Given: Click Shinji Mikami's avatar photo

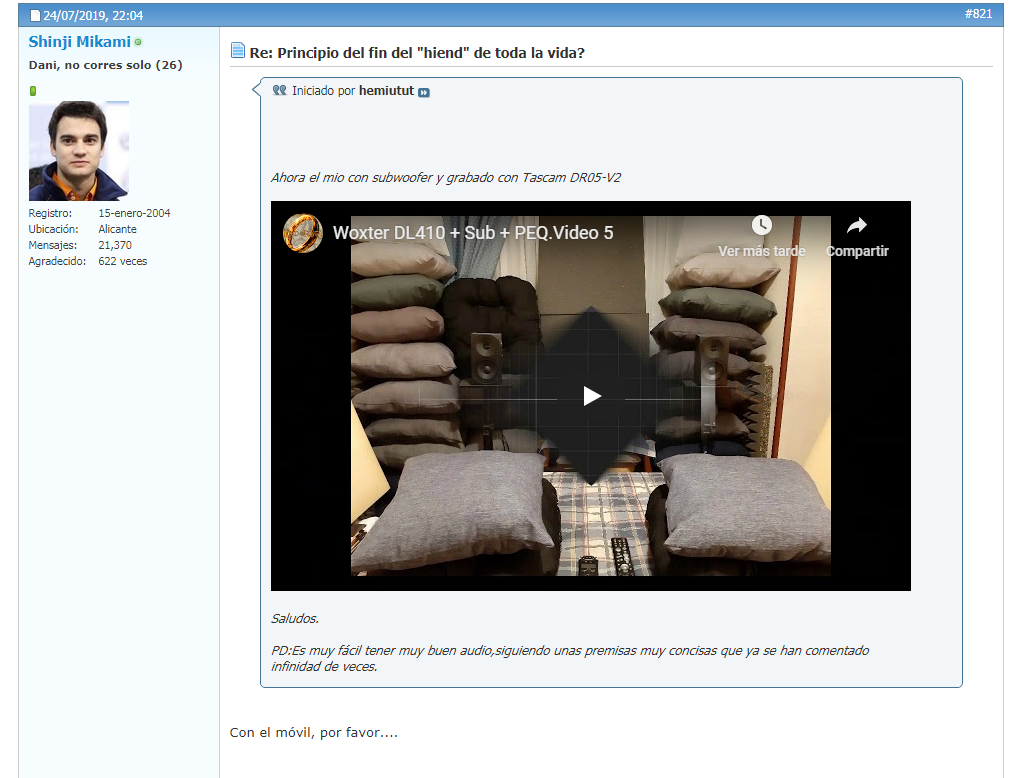Looking at the screenshot, I should (x=79, y=150).
